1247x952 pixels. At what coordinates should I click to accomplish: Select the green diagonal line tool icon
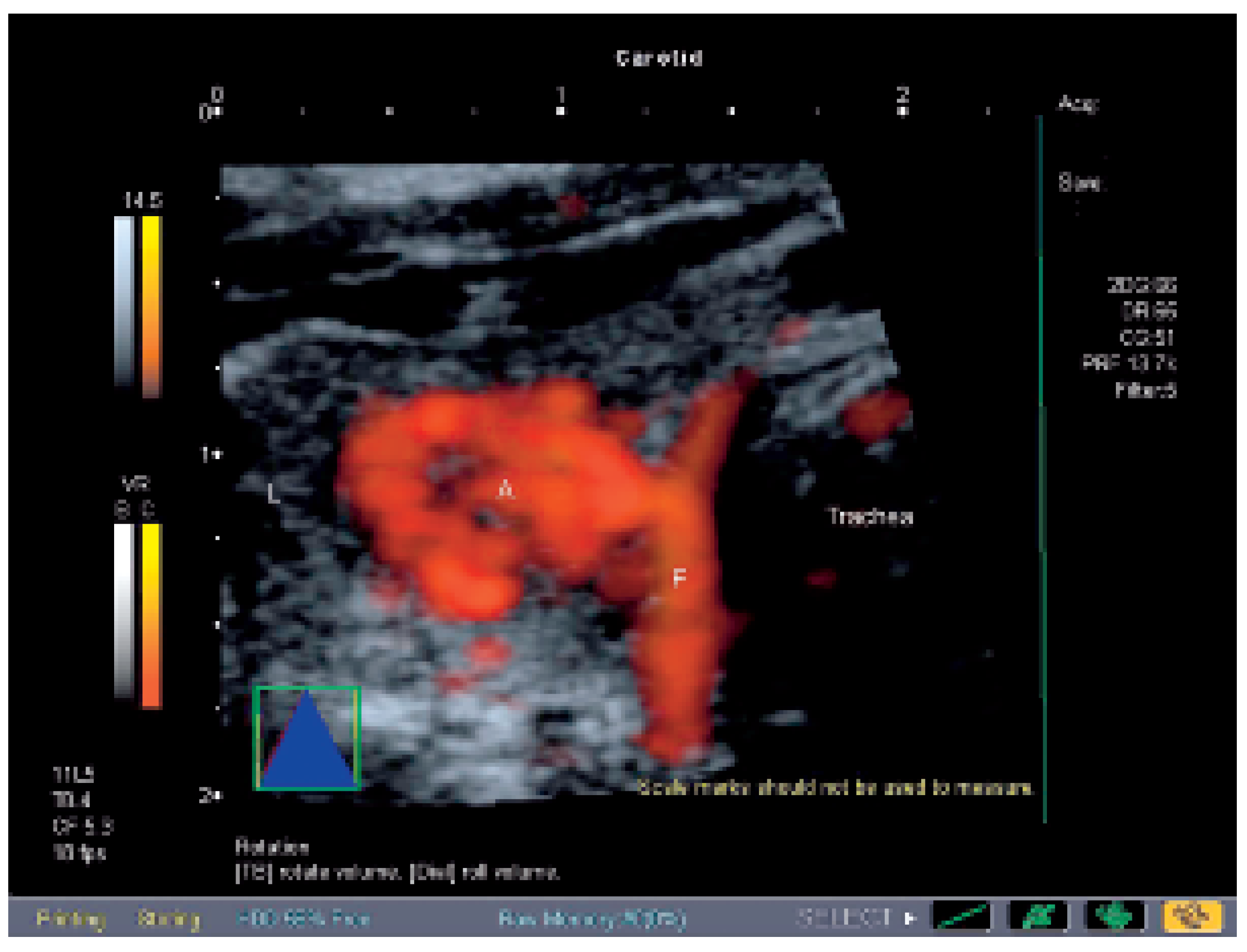(x=963, y=916)
